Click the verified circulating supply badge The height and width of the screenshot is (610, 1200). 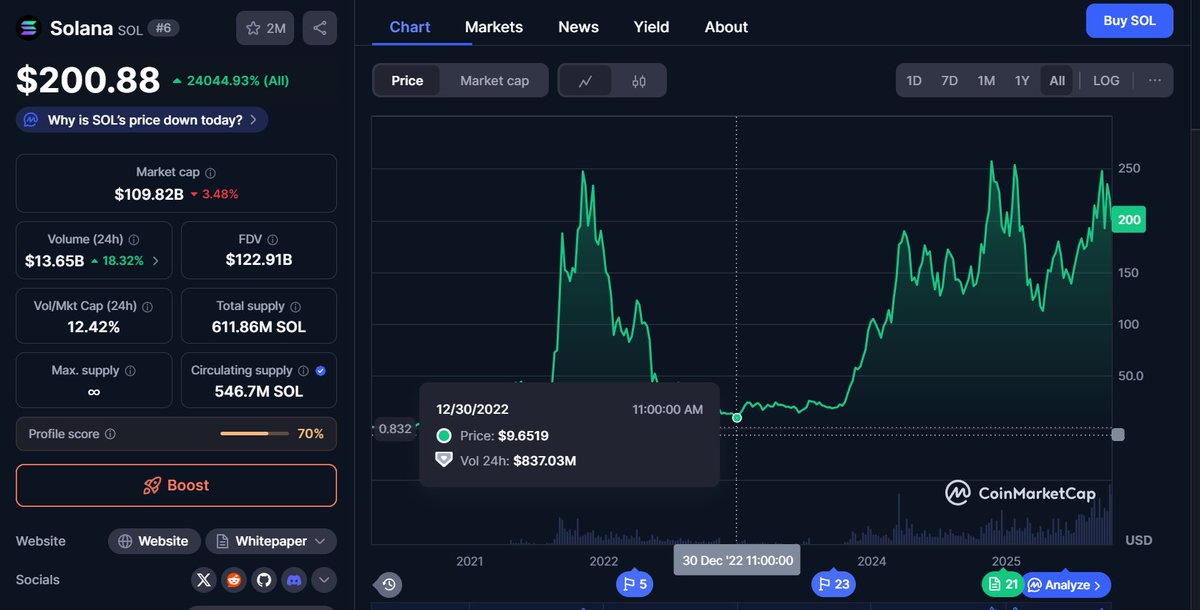click(320, 371)
